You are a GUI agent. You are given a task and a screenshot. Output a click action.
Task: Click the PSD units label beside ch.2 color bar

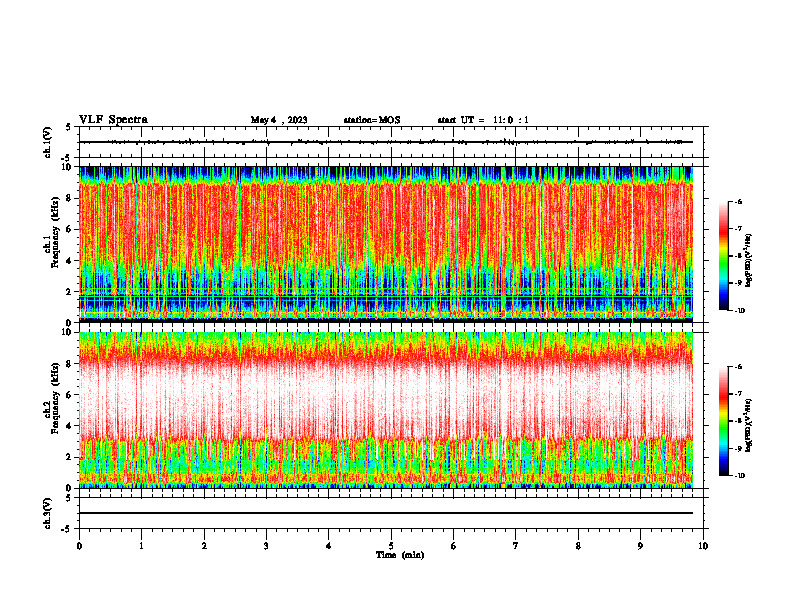pos(749,426)
